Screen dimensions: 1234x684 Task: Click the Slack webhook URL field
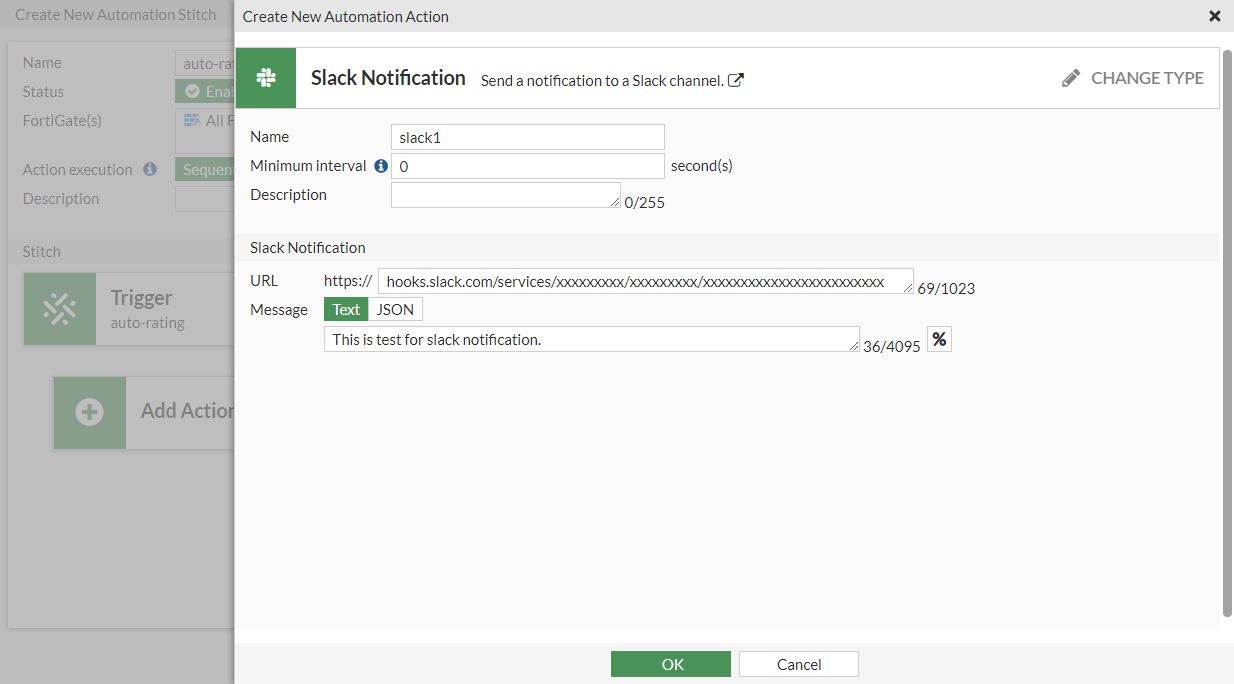coord(645,282)
